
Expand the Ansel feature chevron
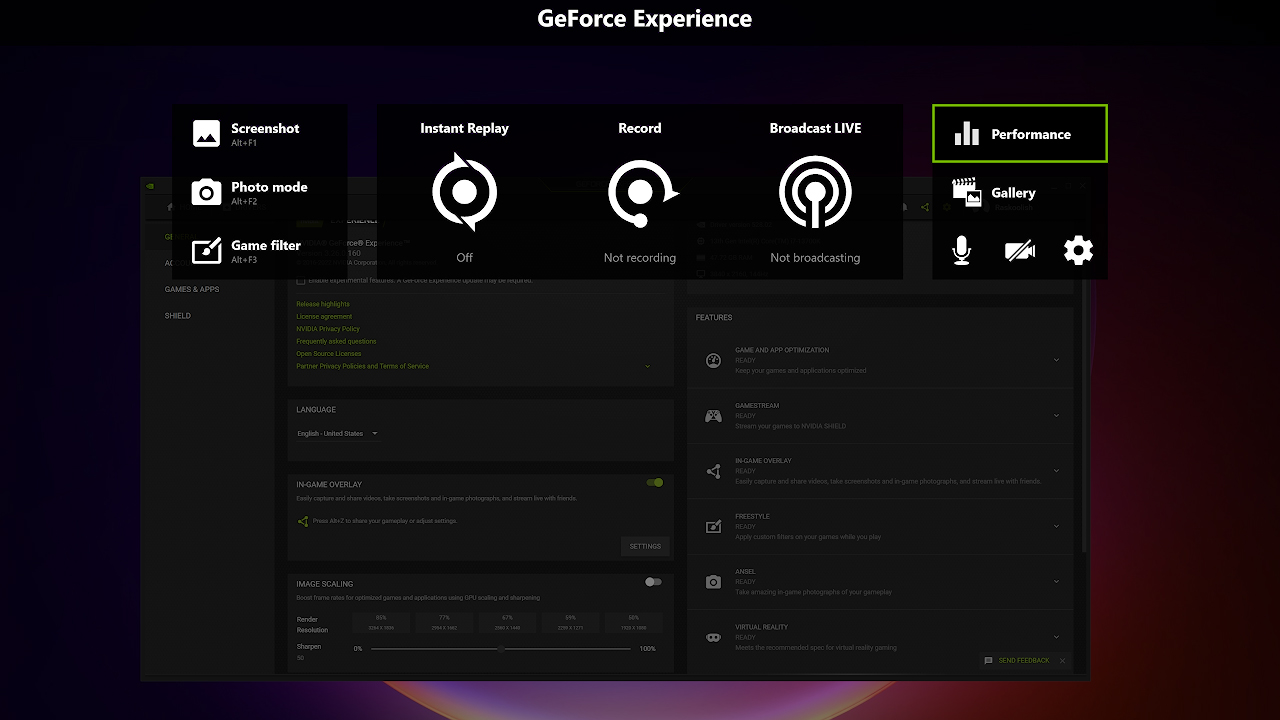coord(1057,581)
